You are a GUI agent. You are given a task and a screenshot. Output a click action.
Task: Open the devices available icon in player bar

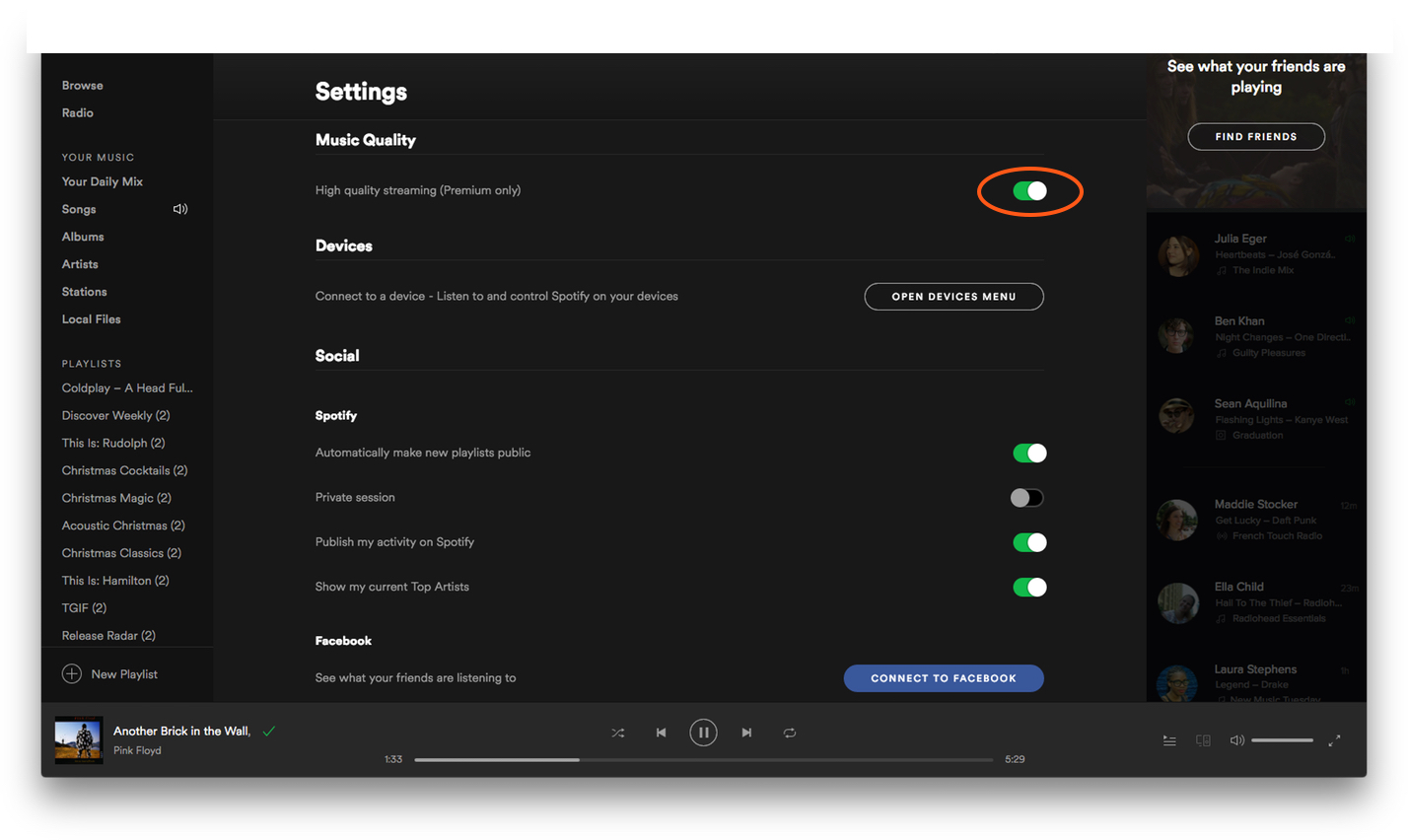1203,740
